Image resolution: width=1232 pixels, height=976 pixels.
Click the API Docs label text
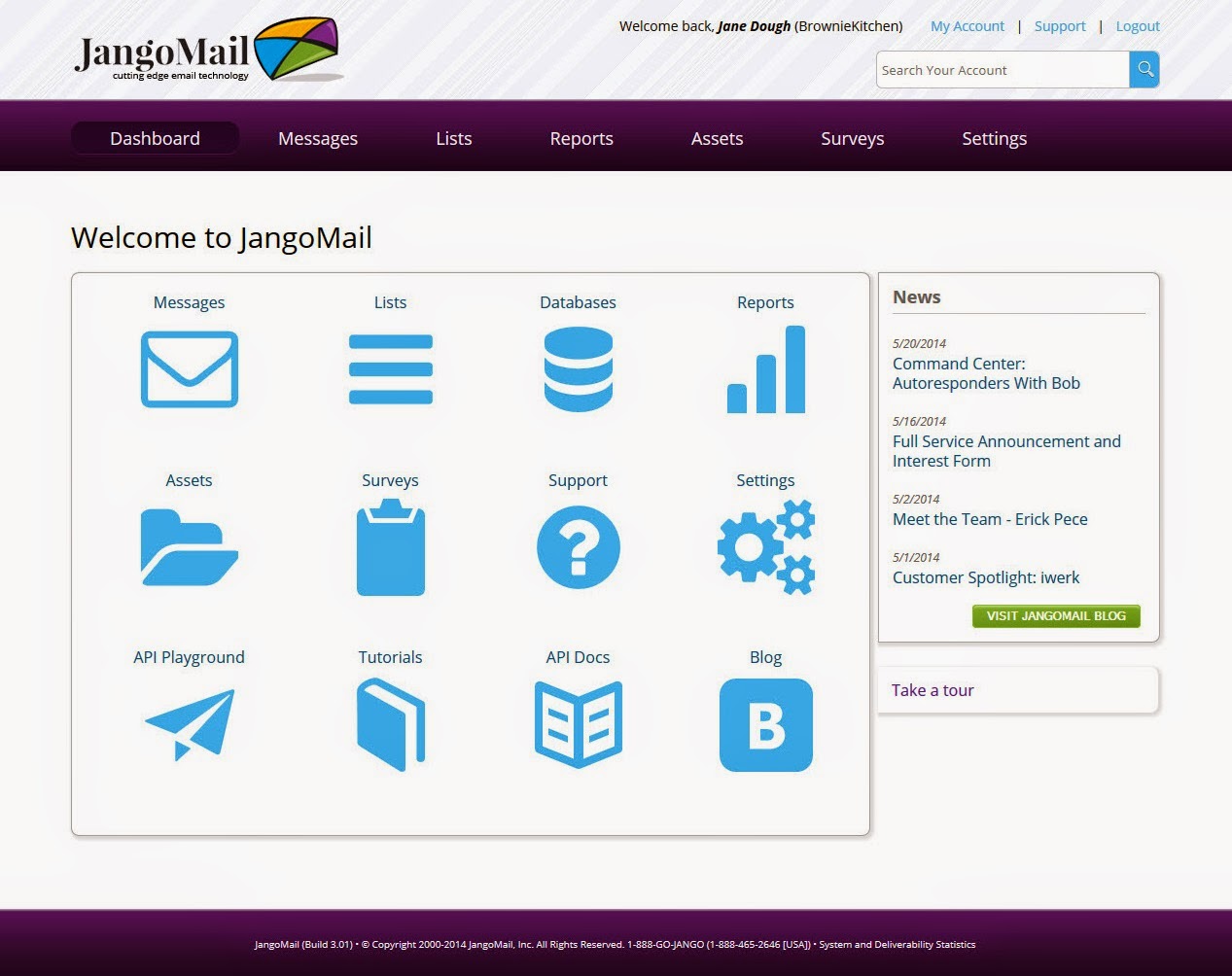click(x=579, y=657)
